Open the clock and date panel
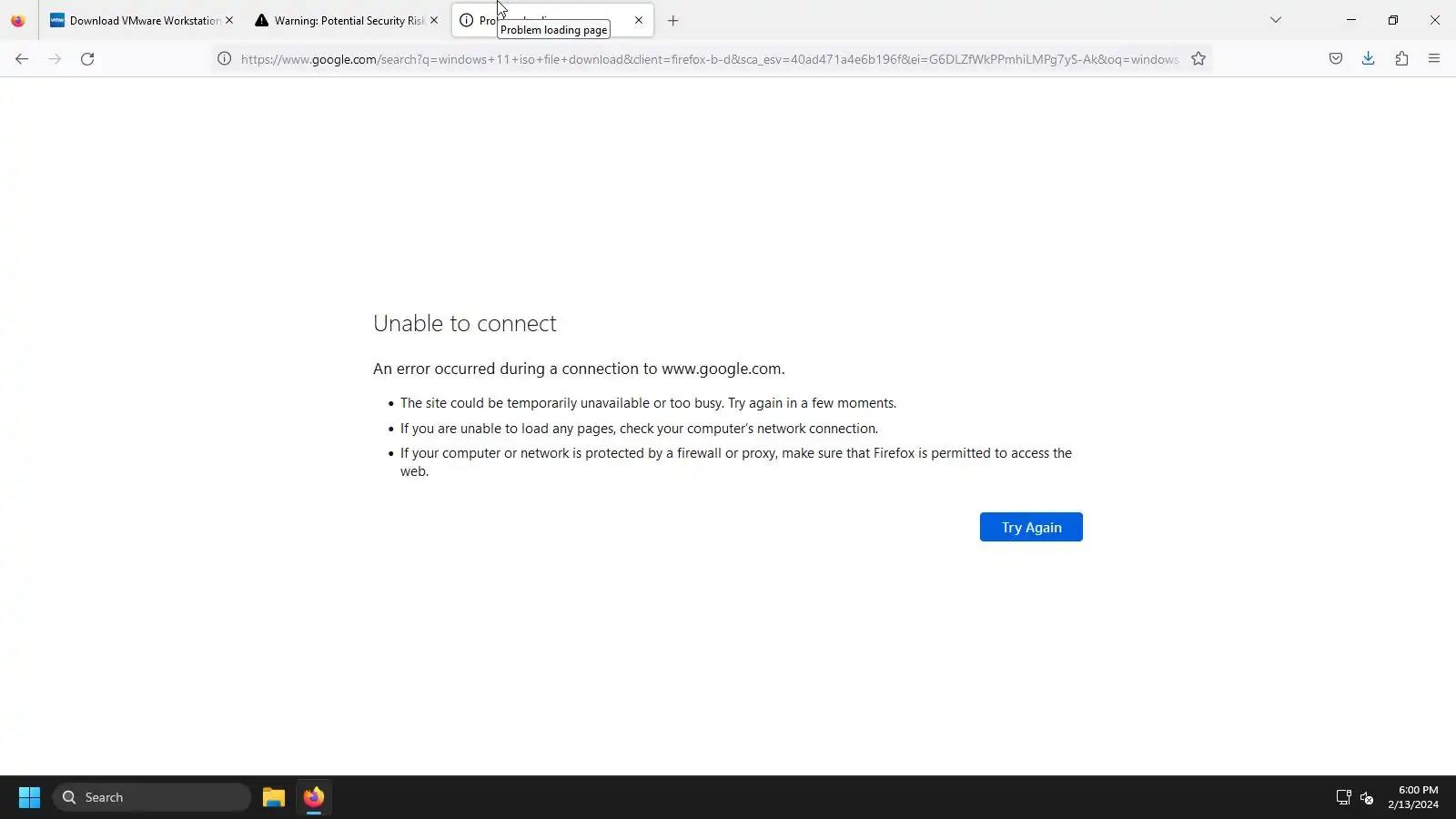The image size is (1456, 819). (1413, 797)
